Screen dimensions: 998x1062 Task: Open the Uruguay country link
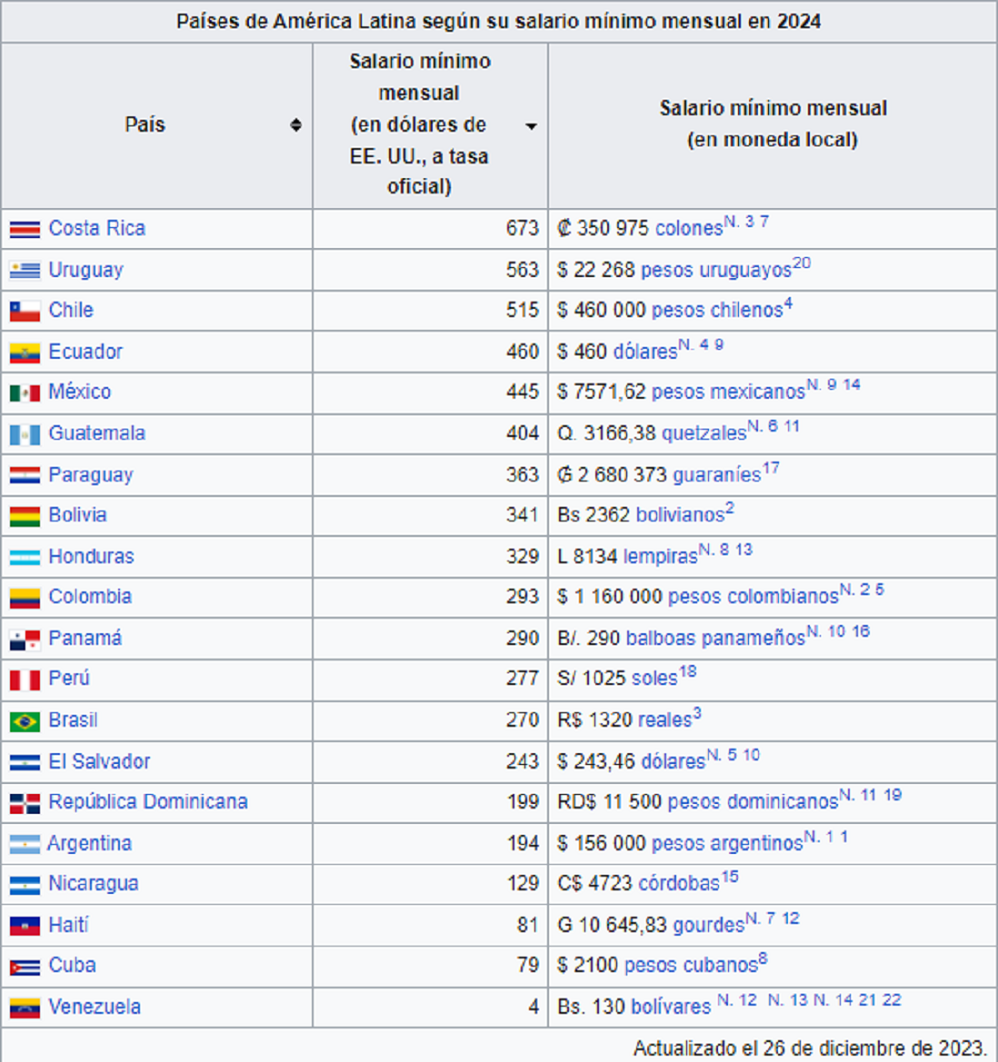[86, 270]
